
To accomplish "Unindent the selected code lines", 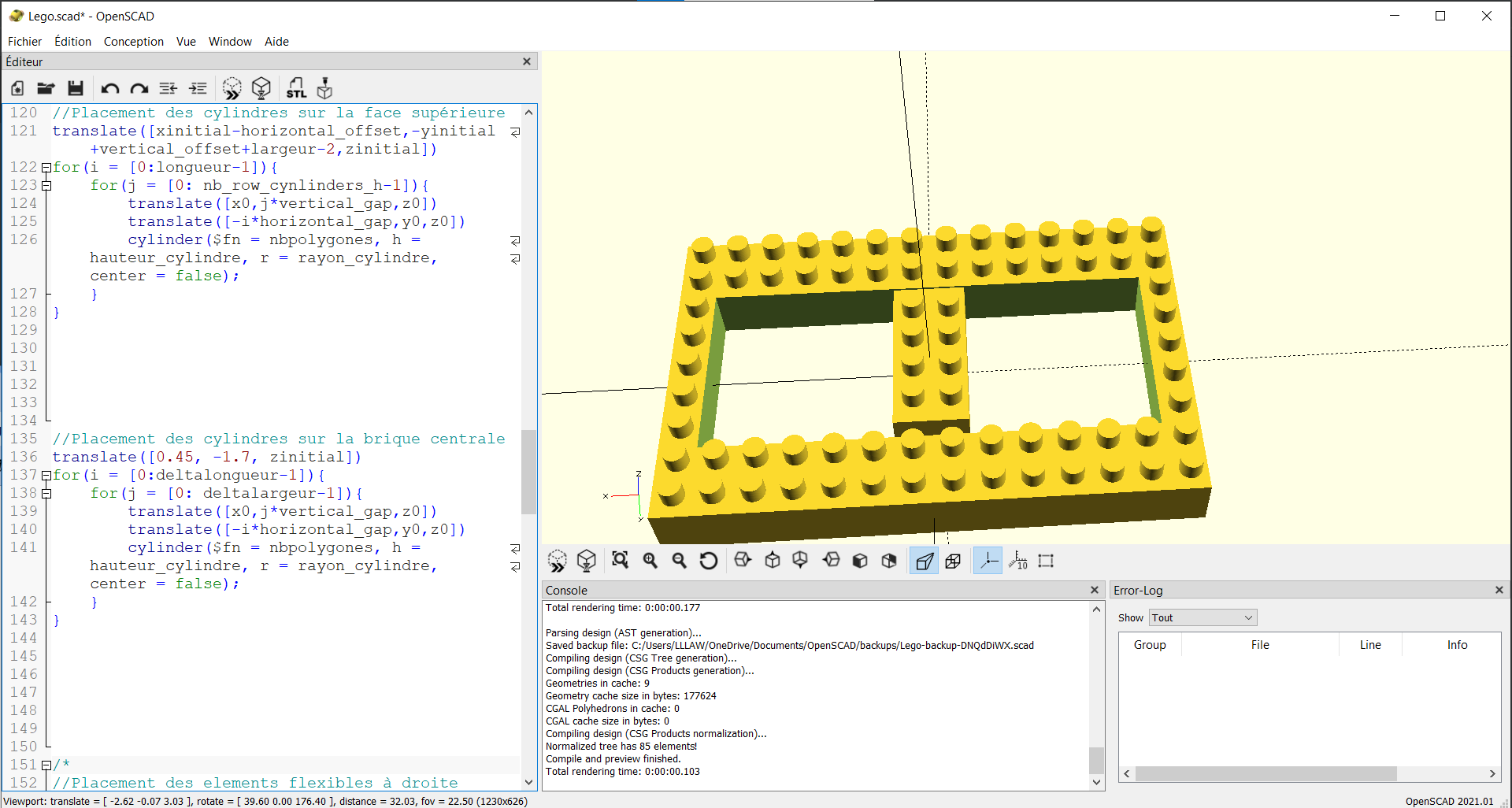I will 169,88.
